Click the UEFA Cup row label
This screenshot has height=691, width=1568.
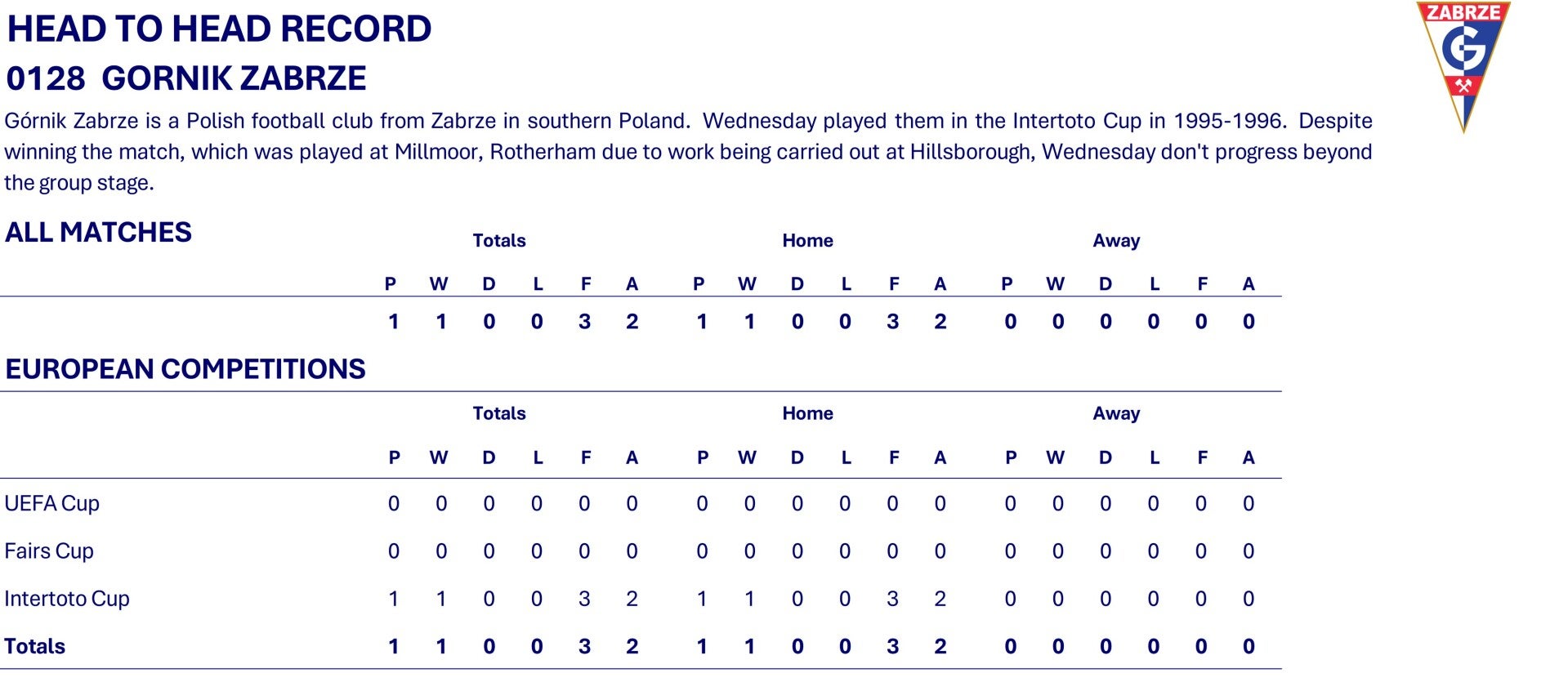(x=51, y=504)
